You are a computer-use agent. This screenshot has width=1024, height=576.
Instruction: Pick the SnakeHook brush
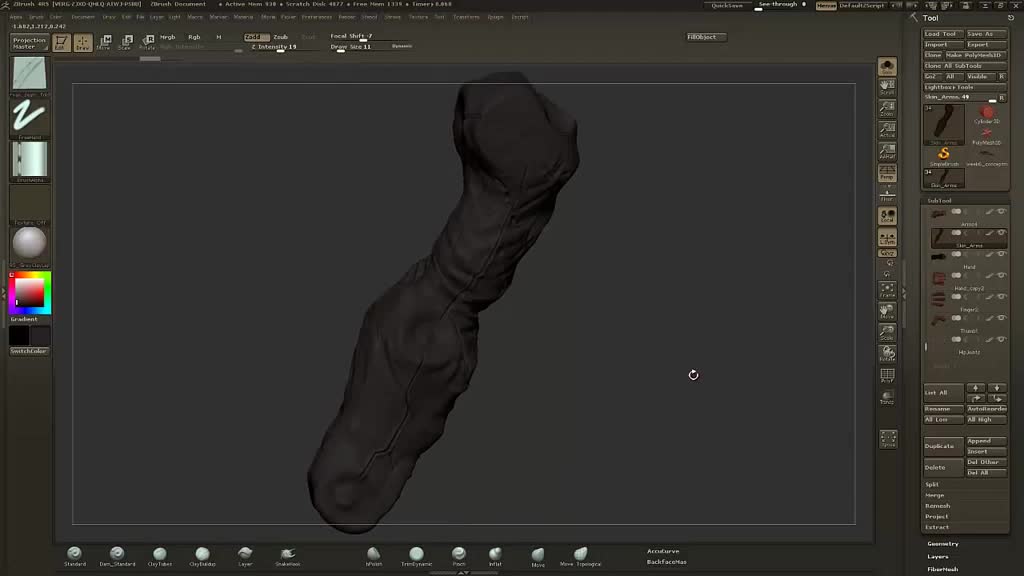pyautogui.click(x=288, y=554)
